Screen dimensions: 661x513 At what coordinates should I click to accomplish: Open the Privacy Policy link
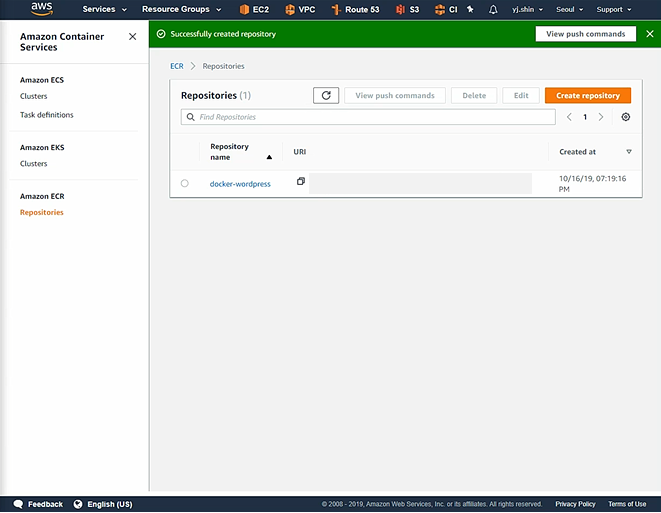575,504
